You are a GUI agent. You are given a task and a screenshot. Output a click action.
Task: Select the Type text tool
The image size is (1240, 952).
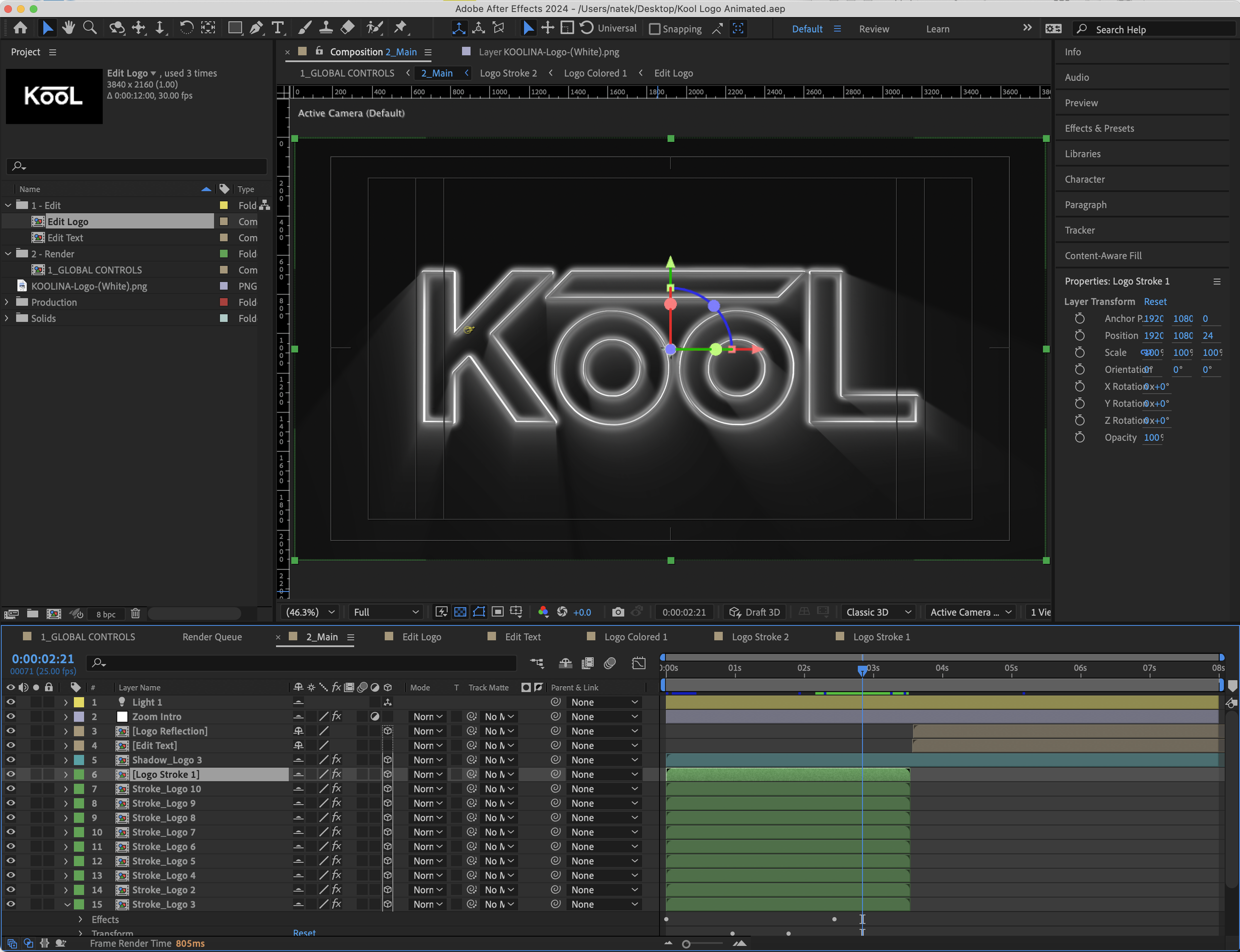[278, 28]
